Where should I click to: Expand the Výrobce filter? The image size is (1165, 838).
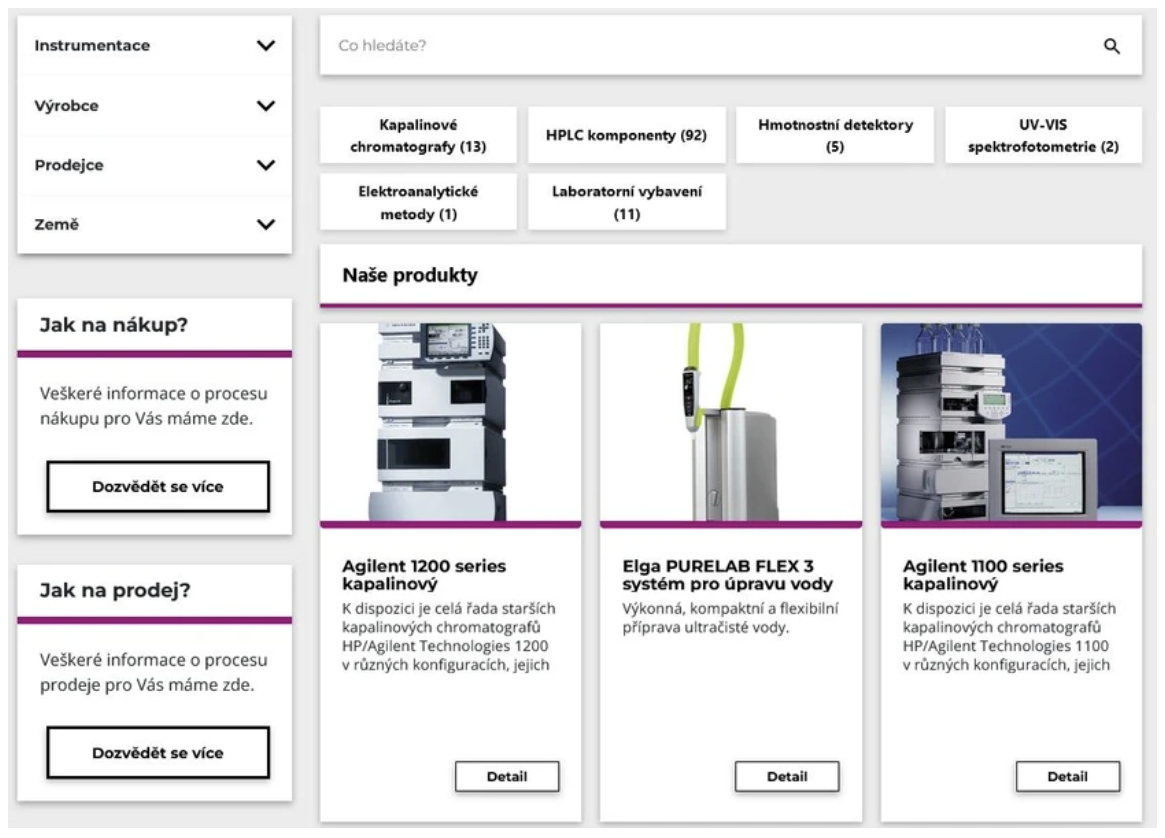155,105
